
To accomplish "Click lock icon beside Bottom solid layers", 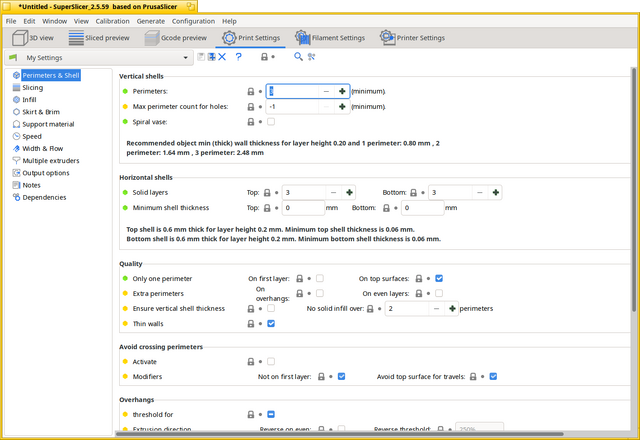I will pyautogui.click(x=413, y=192).
